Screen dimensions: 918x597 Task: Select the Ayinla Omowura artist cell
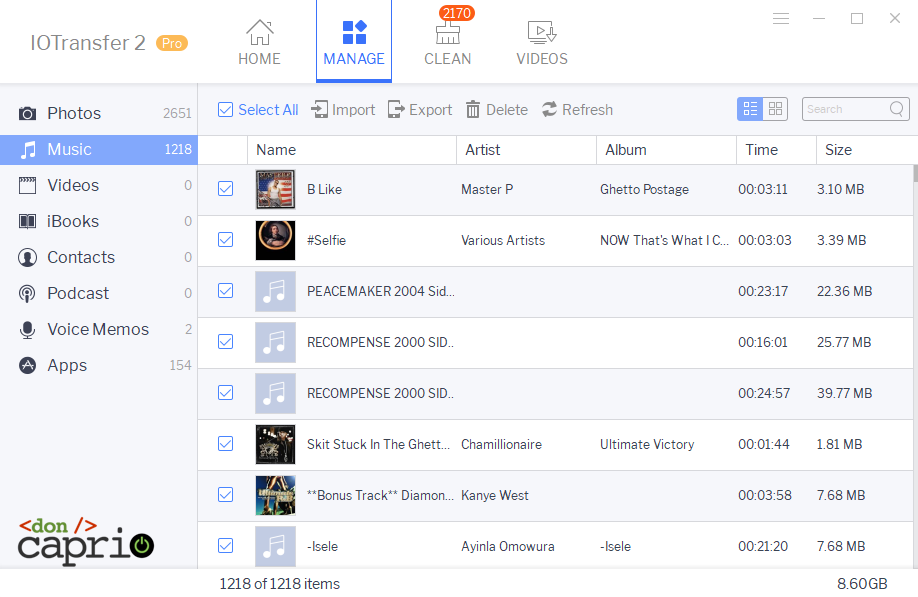coord(508,546)
